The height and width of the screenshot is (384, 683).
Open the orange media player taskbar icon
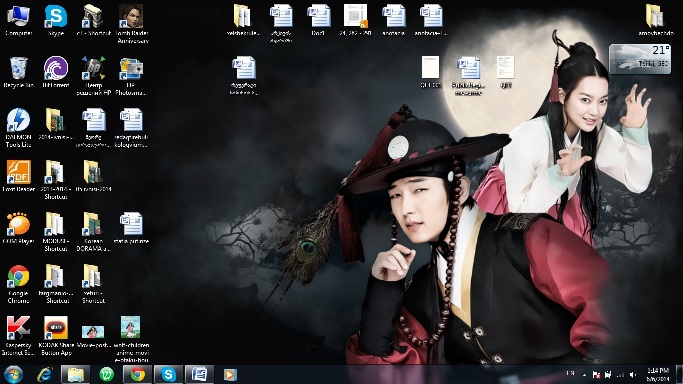(230, 374)
